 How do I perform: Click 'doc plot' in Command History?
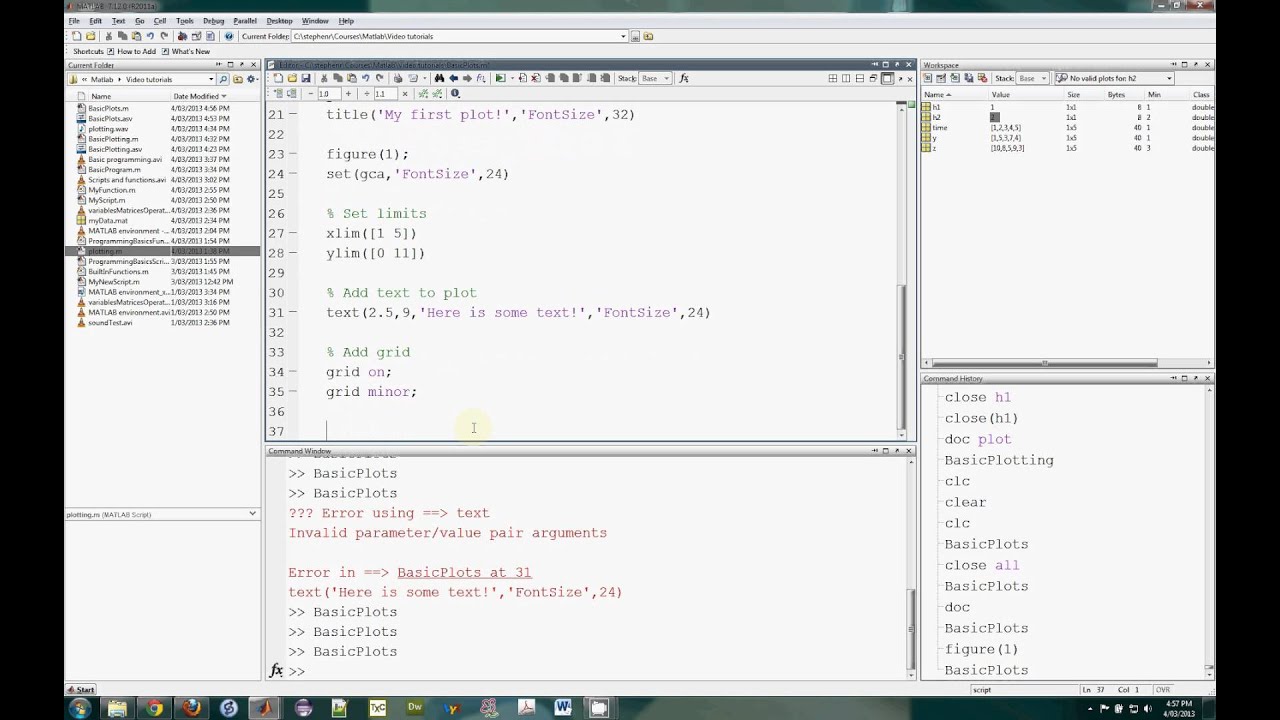point(978,439)
